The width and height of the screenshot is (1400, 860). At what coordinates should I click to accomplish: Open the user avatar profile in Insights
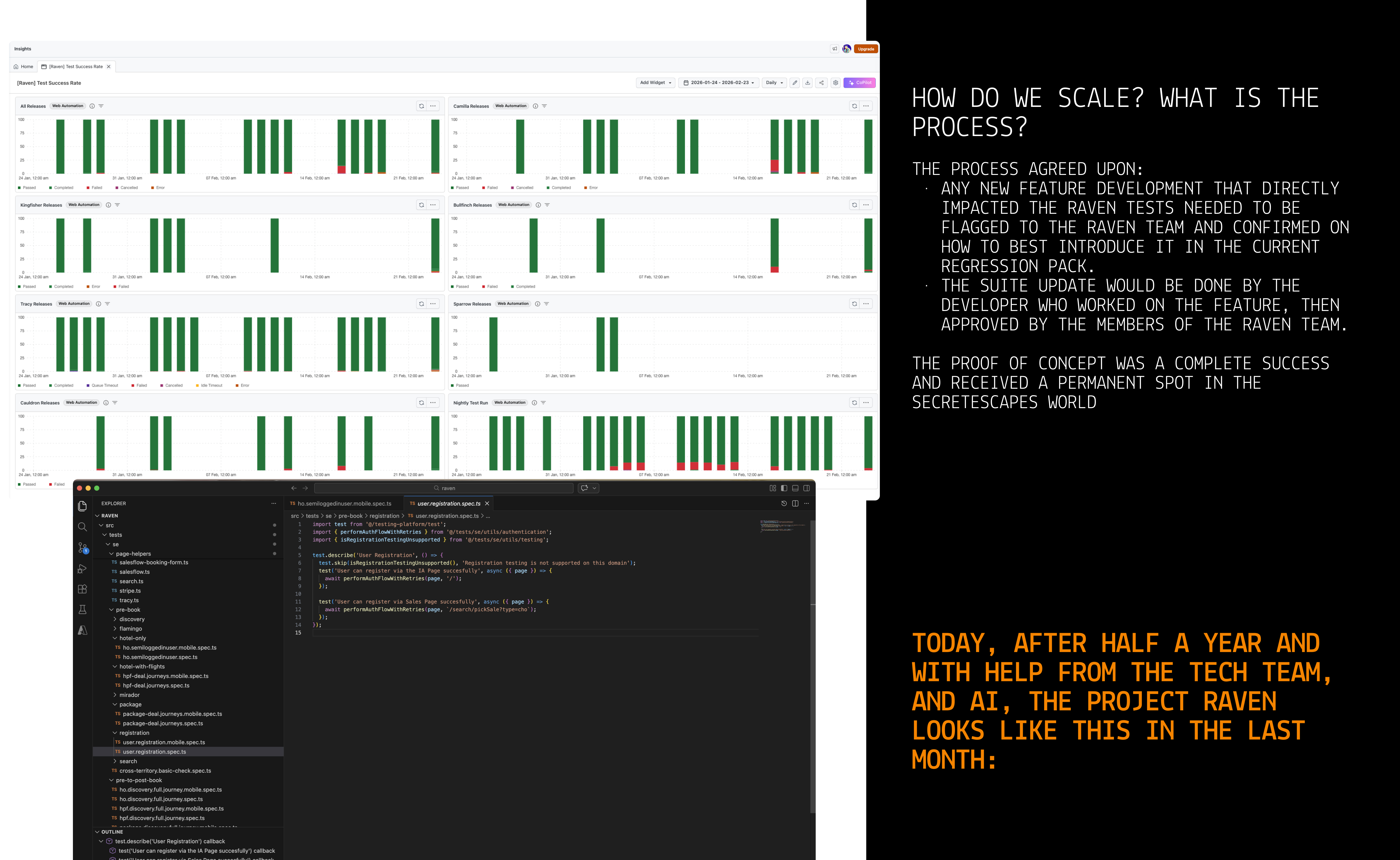click(x=847, y=49)
